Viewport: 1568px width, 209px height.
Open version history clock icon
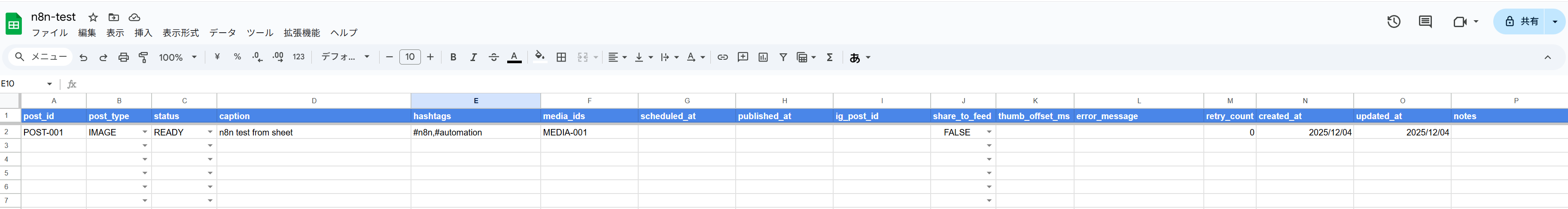pos(1394,22)
